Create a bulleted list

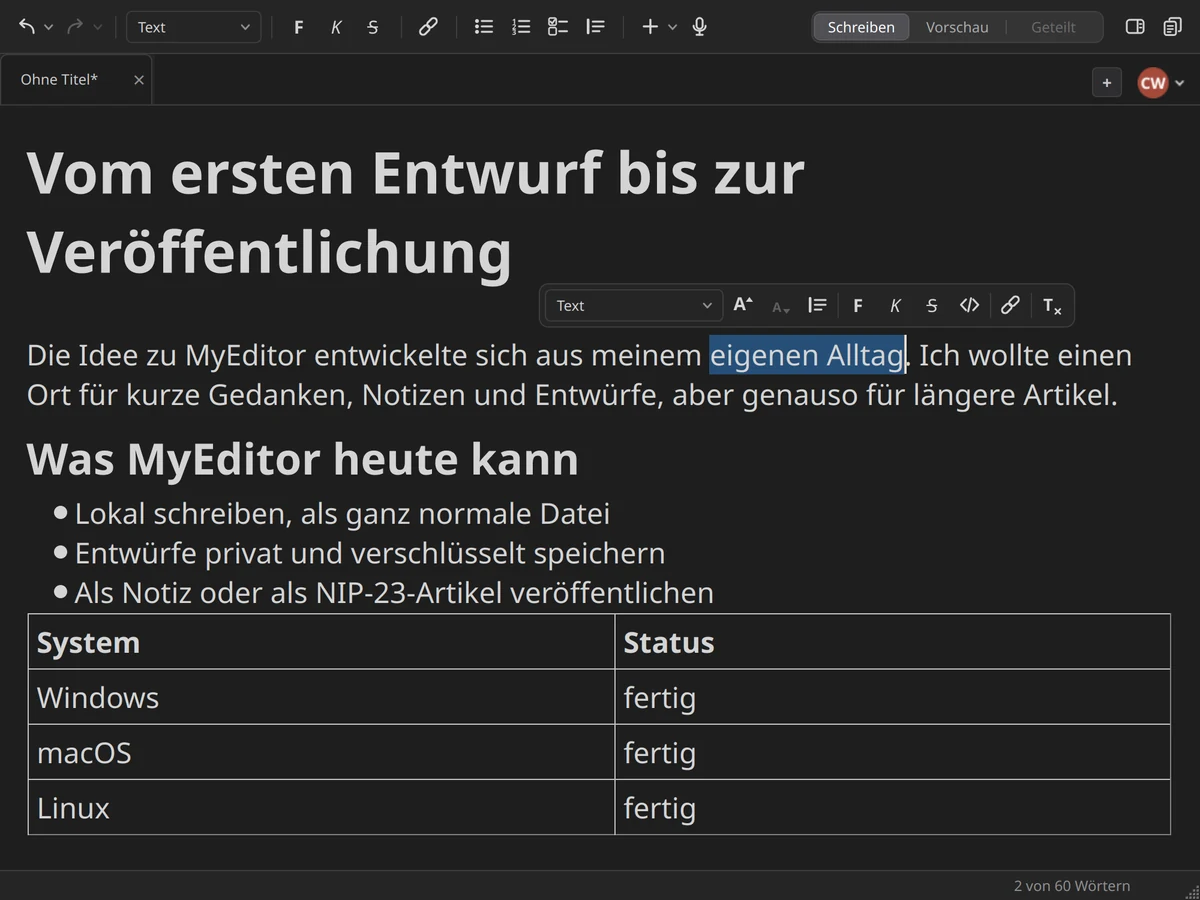(484, 27)
